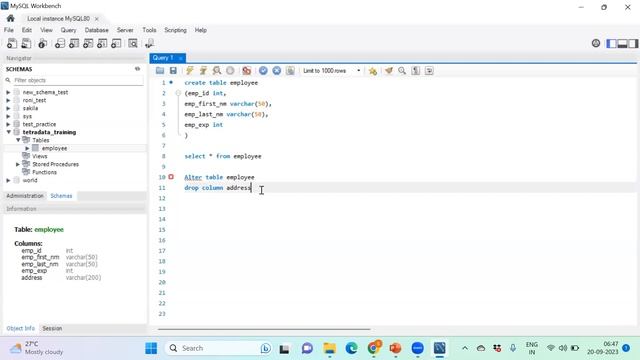This screenshot has height=360, width=640.
Task: Search table data icon in toolbar
Action: (x=133, y=43)
